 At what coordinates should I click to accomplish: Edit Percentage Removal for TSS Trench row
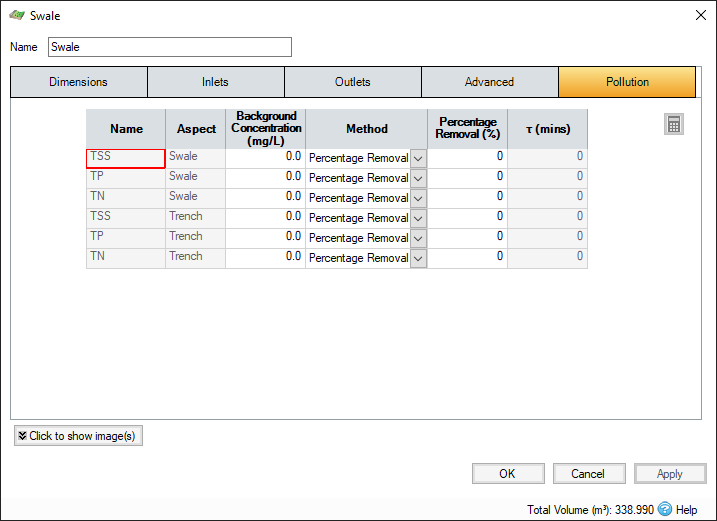(467, 218)
